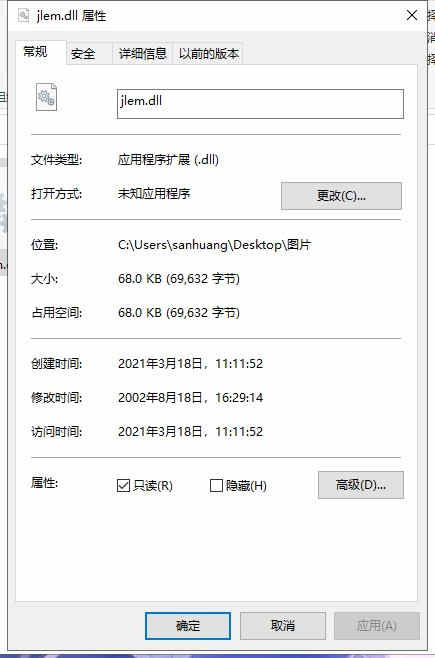Confirm with the 确定 button
The image size is (435, 658).
[188, 626]
